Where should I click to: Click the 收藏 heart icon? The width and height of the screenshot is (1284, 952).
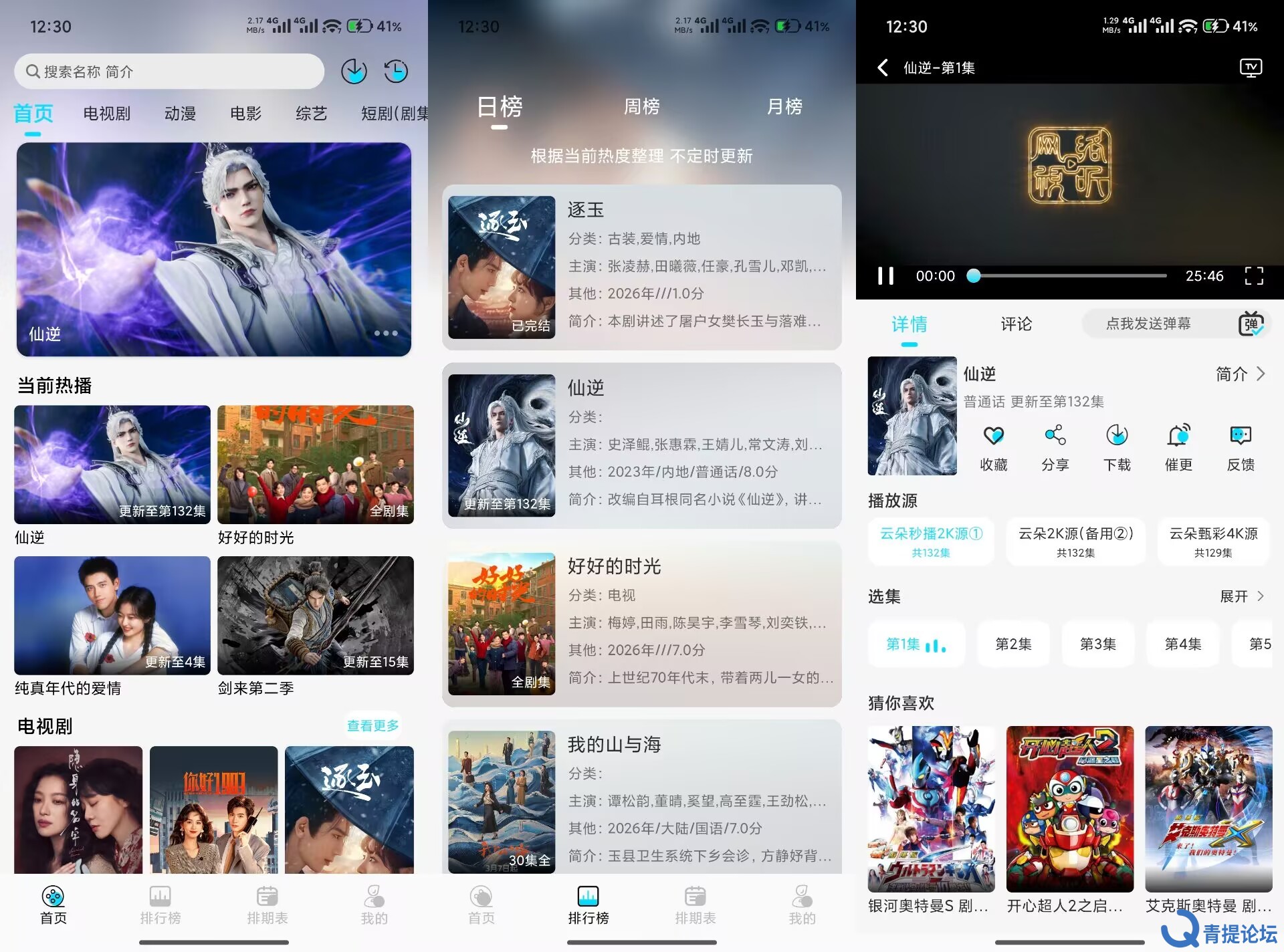click(993, 436)
